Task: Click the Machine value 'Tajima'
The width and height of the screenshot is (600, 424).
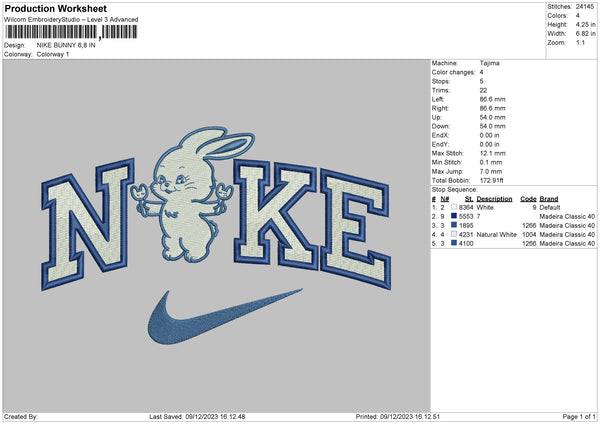Action: click(x=489, y=63)
